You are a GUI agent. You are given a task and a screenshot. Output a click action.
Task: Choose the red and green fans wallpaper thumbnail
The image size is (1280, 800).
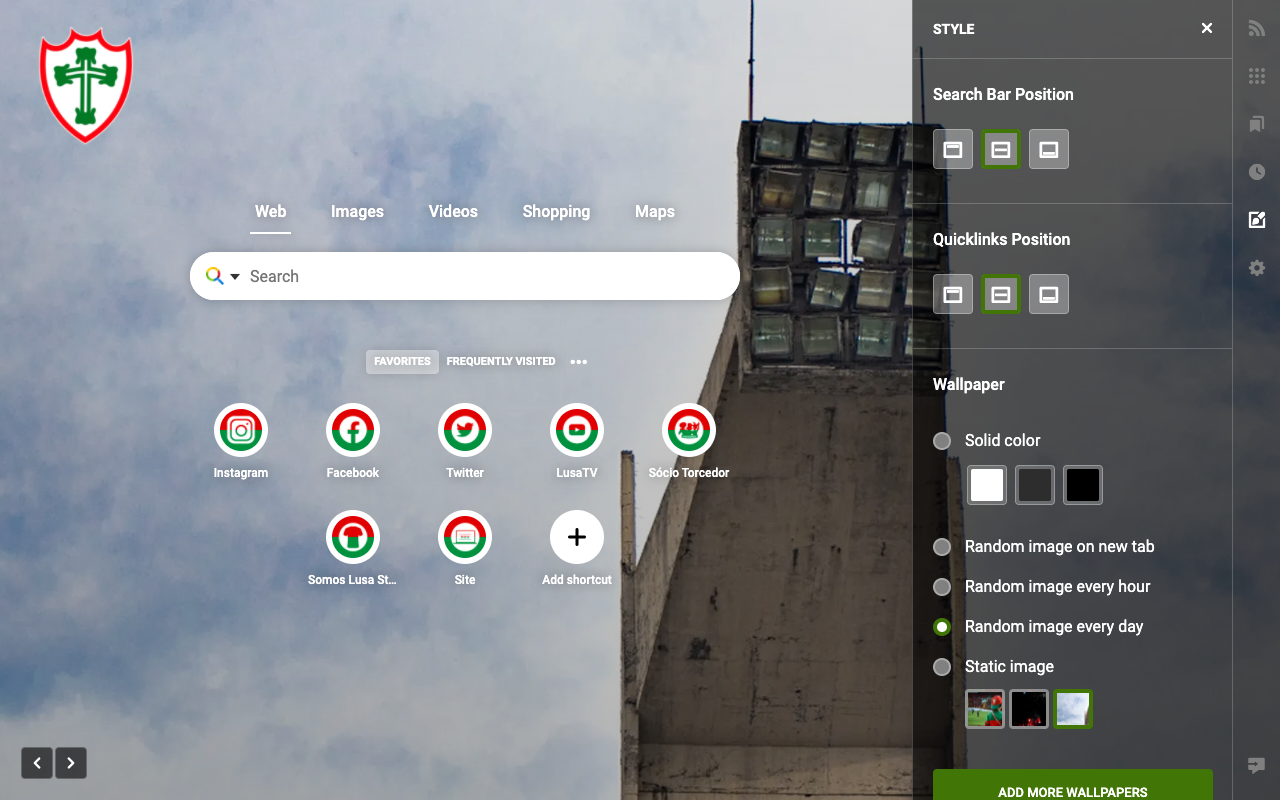click(x=985, y=709)
